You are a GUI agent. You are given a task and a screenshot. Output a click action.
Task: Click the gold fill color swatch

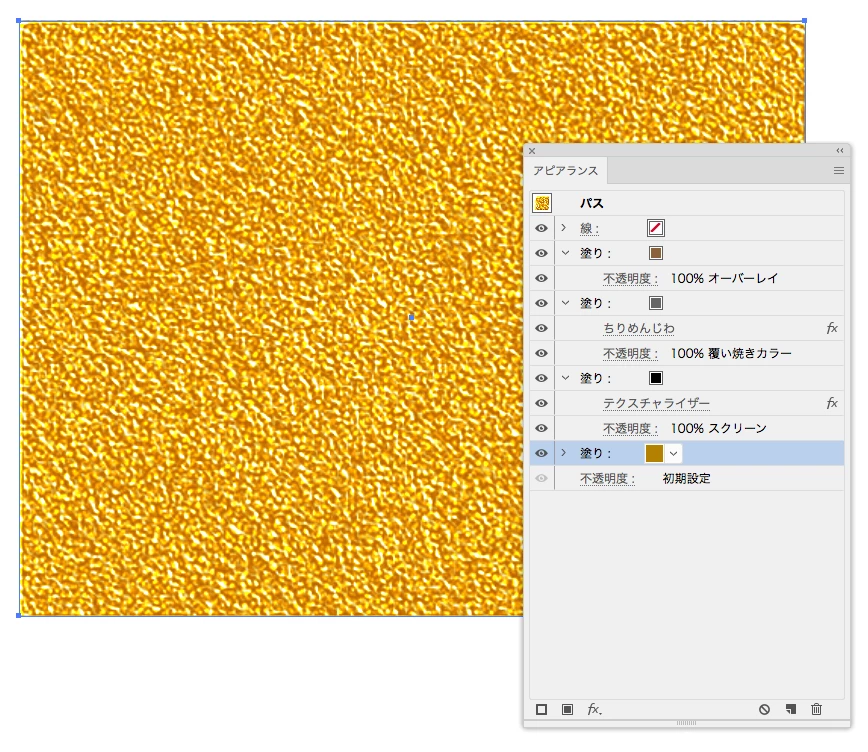654,454
